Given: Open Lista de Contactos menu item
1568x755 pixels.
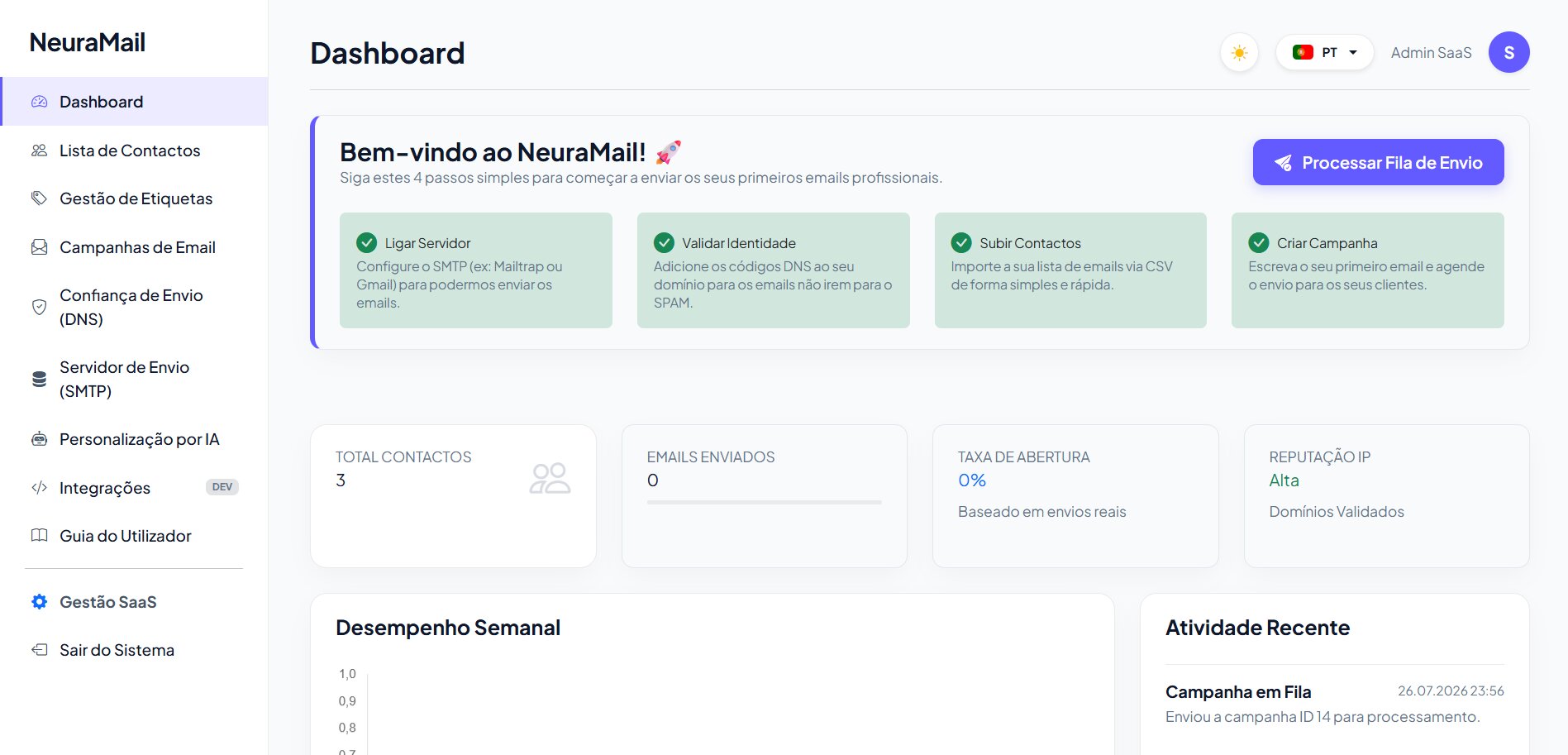Looking at the screenshot, I should tap(134, 151).
